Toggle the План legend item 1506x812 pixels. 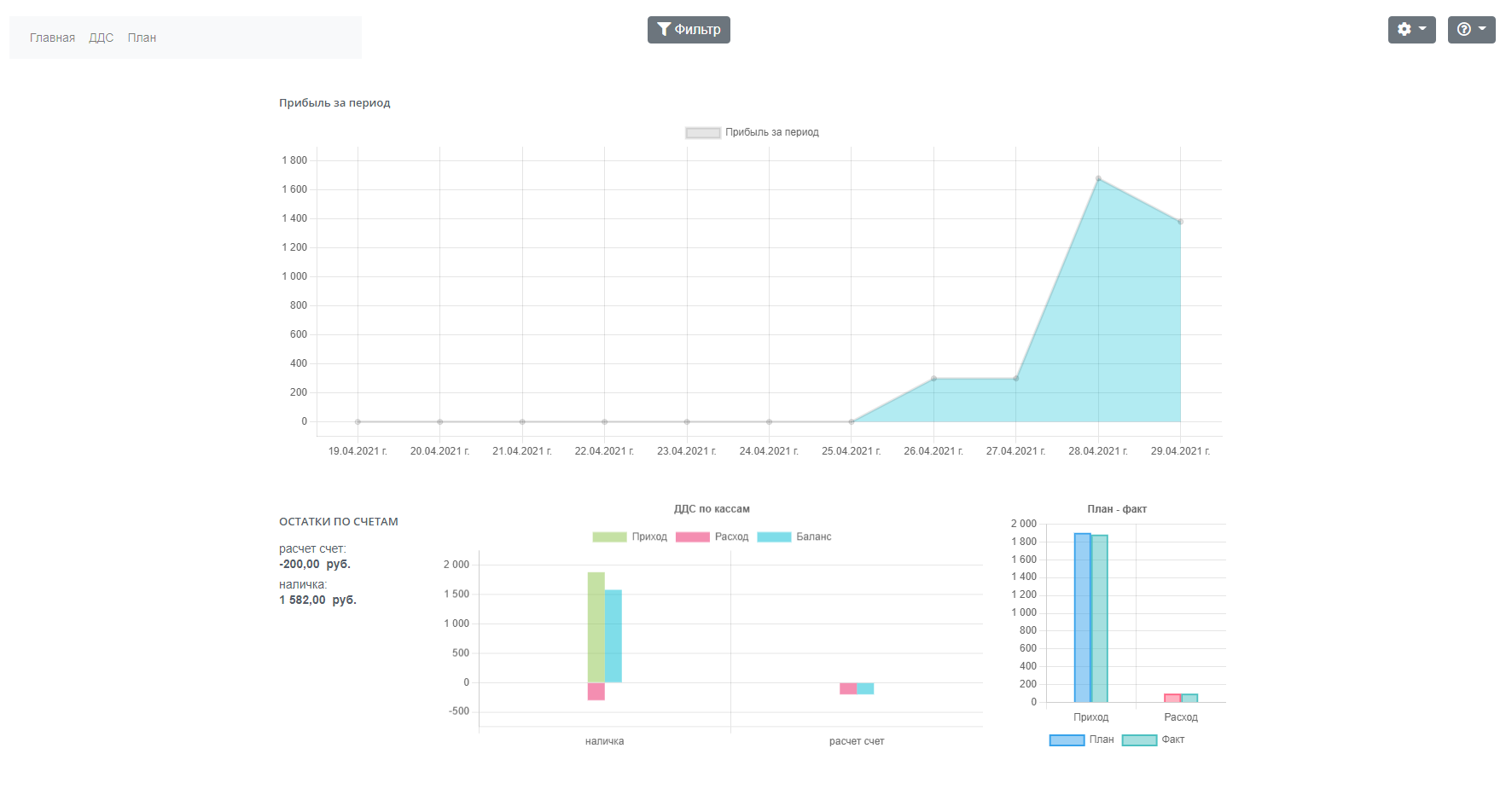(x=1081, y=739)
